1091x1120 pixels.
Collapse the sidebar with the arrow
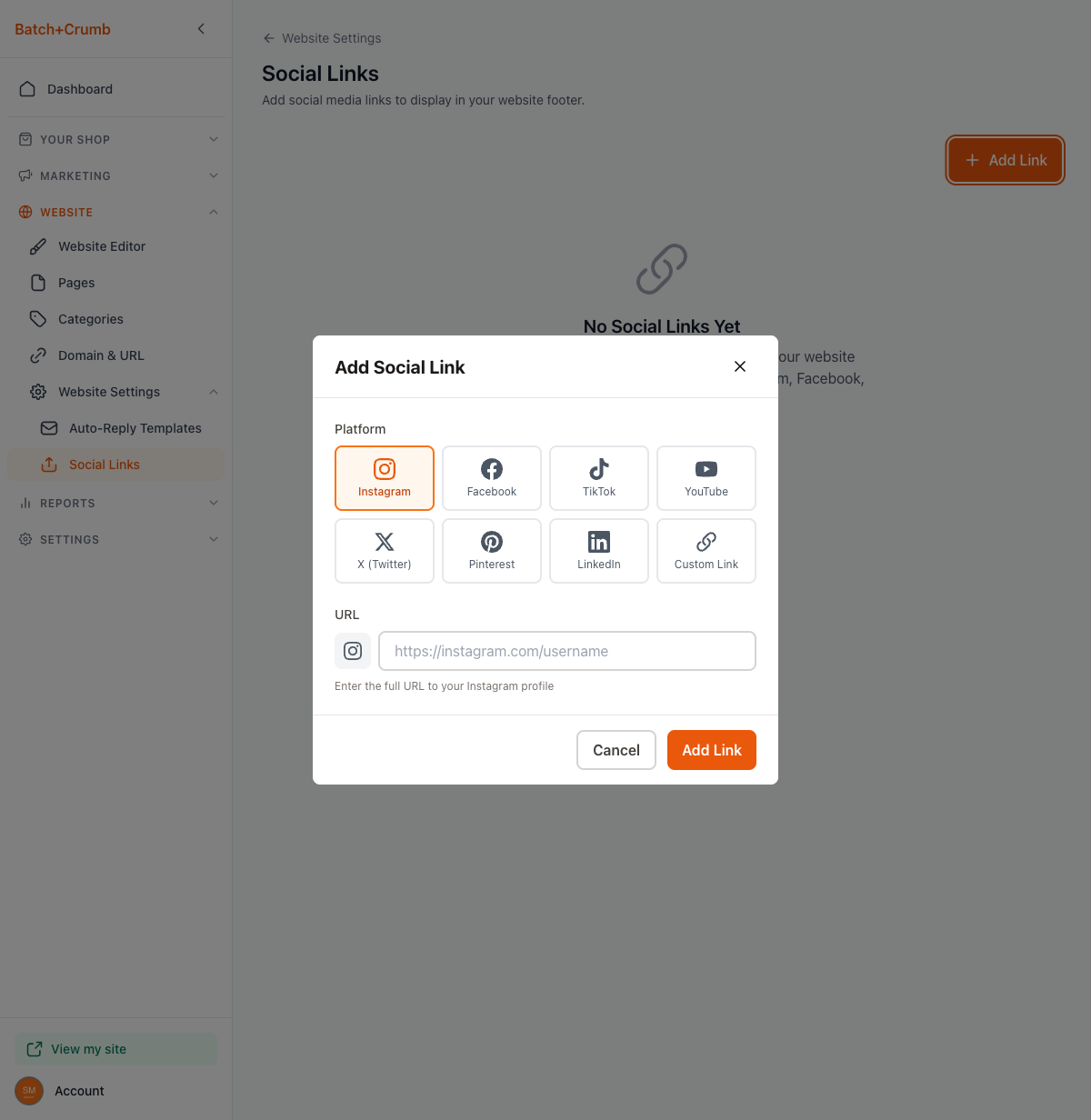click(x=201, y=29)
